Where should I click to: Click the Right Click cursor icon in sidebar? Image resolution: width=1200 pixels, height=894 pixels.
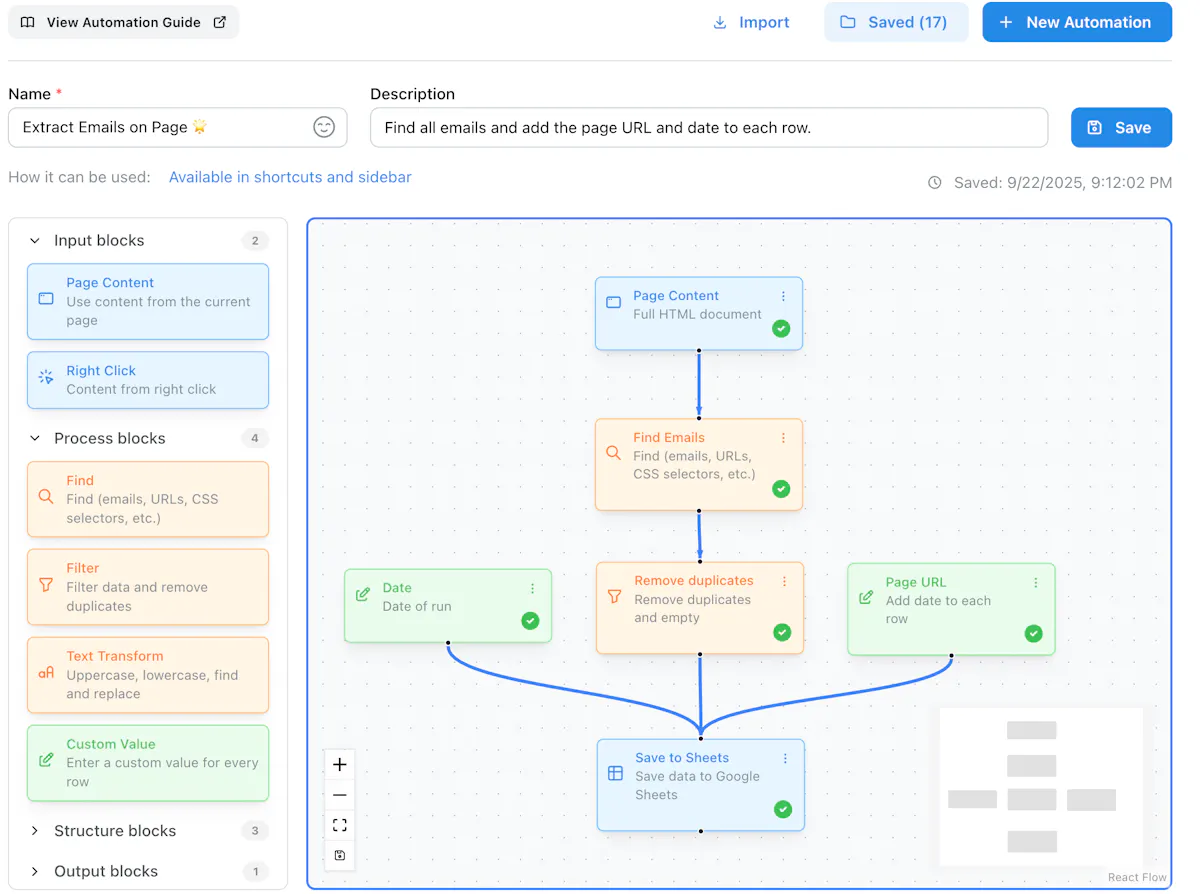coord(46,377)
